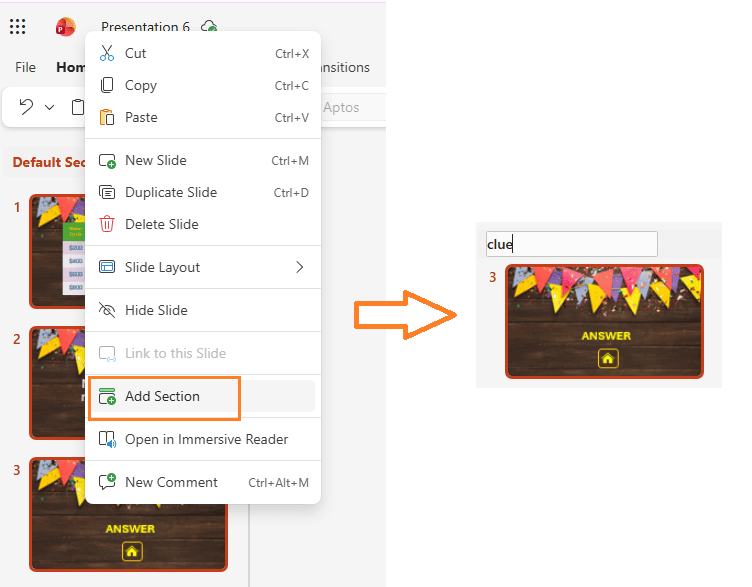Select the ANSWER slide thumbnail on right
The width and height of the screenshot is (752, 587).
coord(604,321)
